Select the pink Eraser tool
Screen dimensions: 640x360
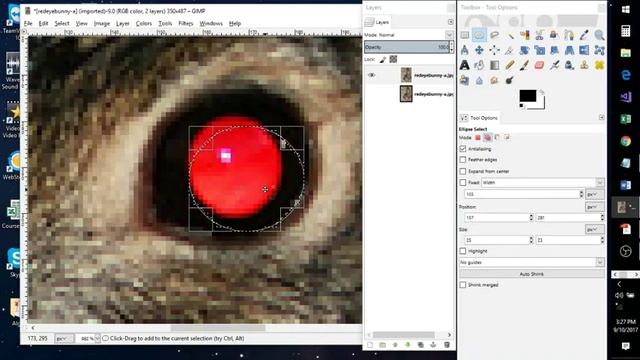pos(539,65)
